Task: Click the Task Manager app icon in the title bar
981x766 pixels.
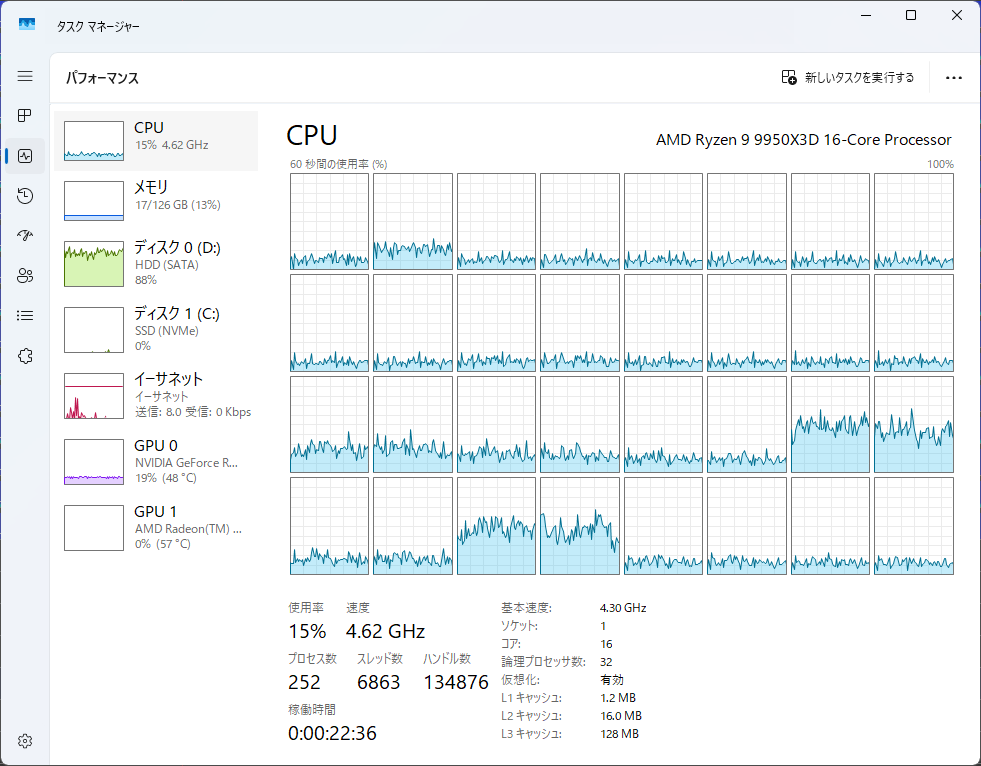Action: [x=27, y=24]
